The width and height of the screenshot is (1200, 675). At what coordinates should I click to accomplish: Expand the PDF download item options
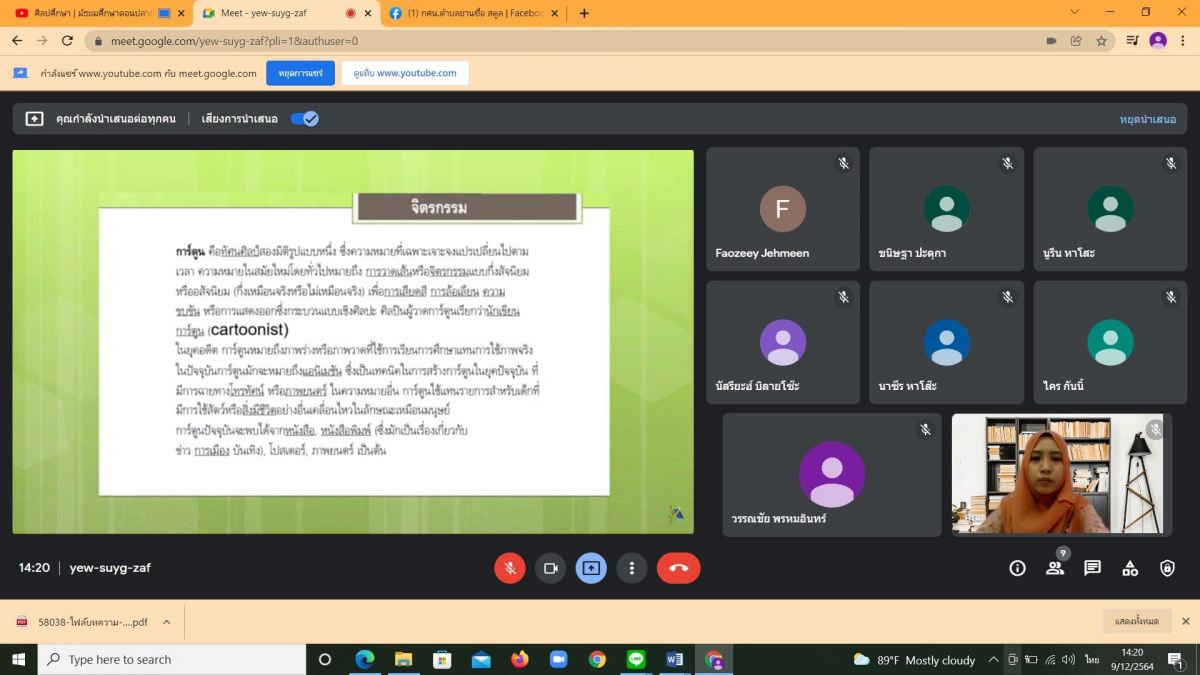point(166,622)
